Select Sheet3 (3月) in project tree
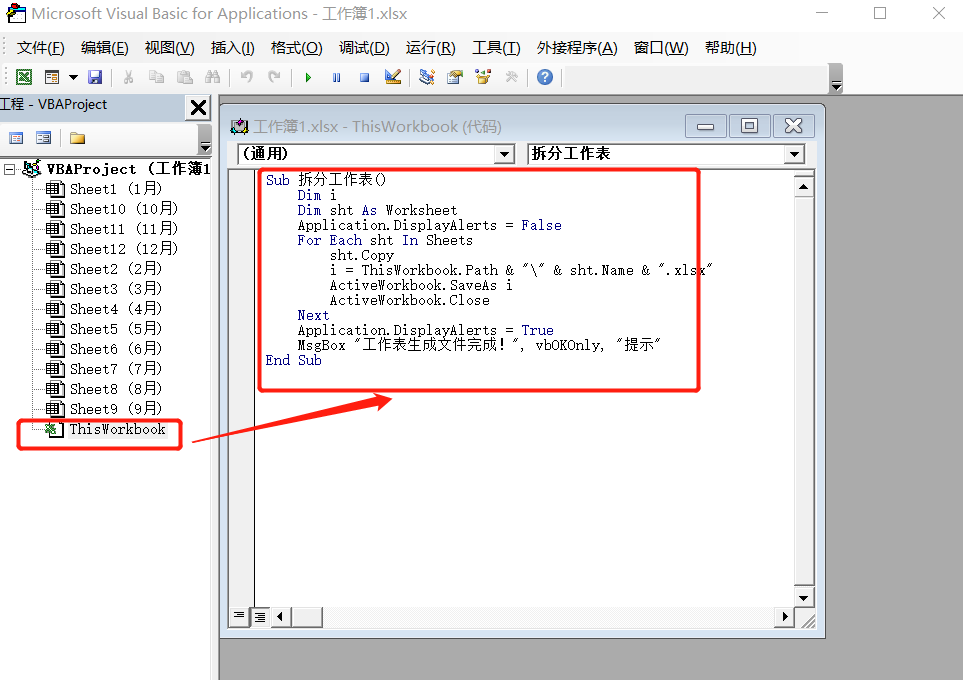 click(104, 289)
